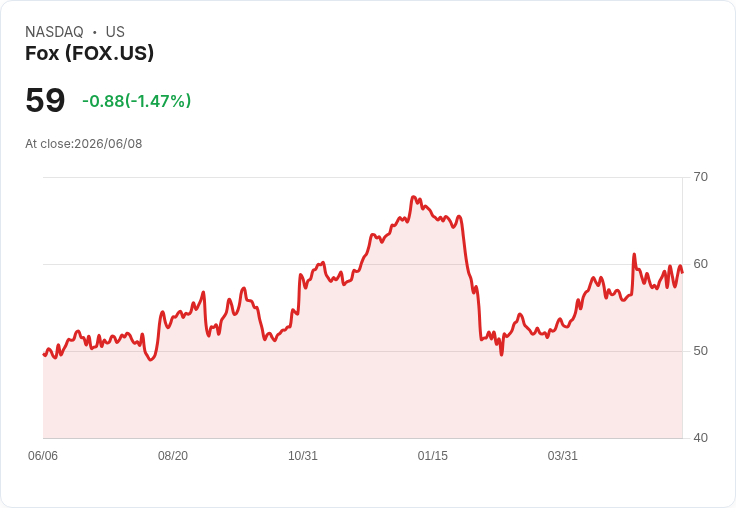Click the chart's highest peak near 68
This screenshot has width=736, height=508.
click(413, 197)
